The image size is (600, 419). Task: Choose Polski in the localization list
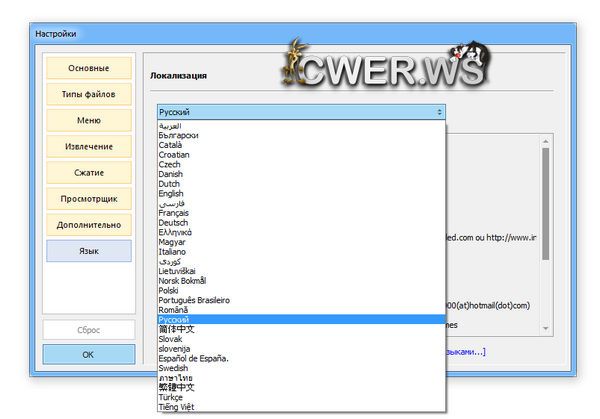[x=169, y=290]
